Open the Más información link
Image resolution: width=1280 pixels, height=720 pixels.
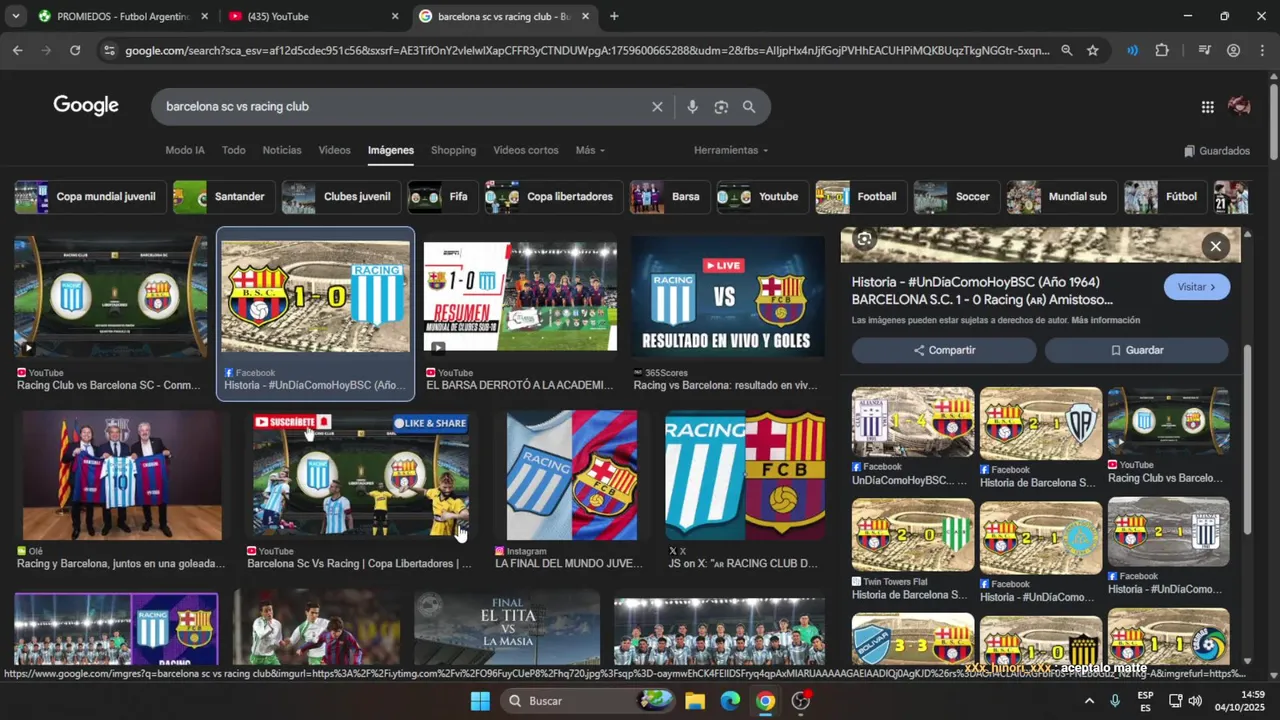coord(1106,320)
